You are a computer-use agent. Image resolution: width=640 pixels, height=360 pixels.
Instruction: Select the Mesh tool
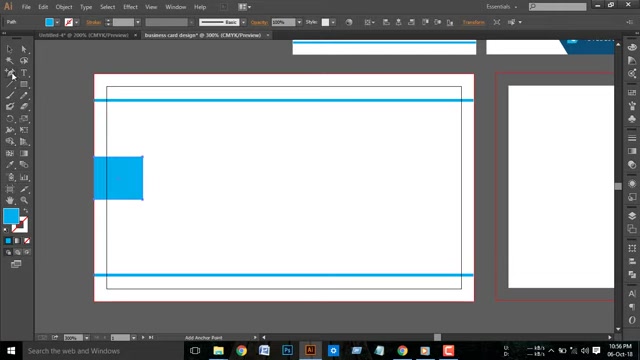[x=9, y=153]
